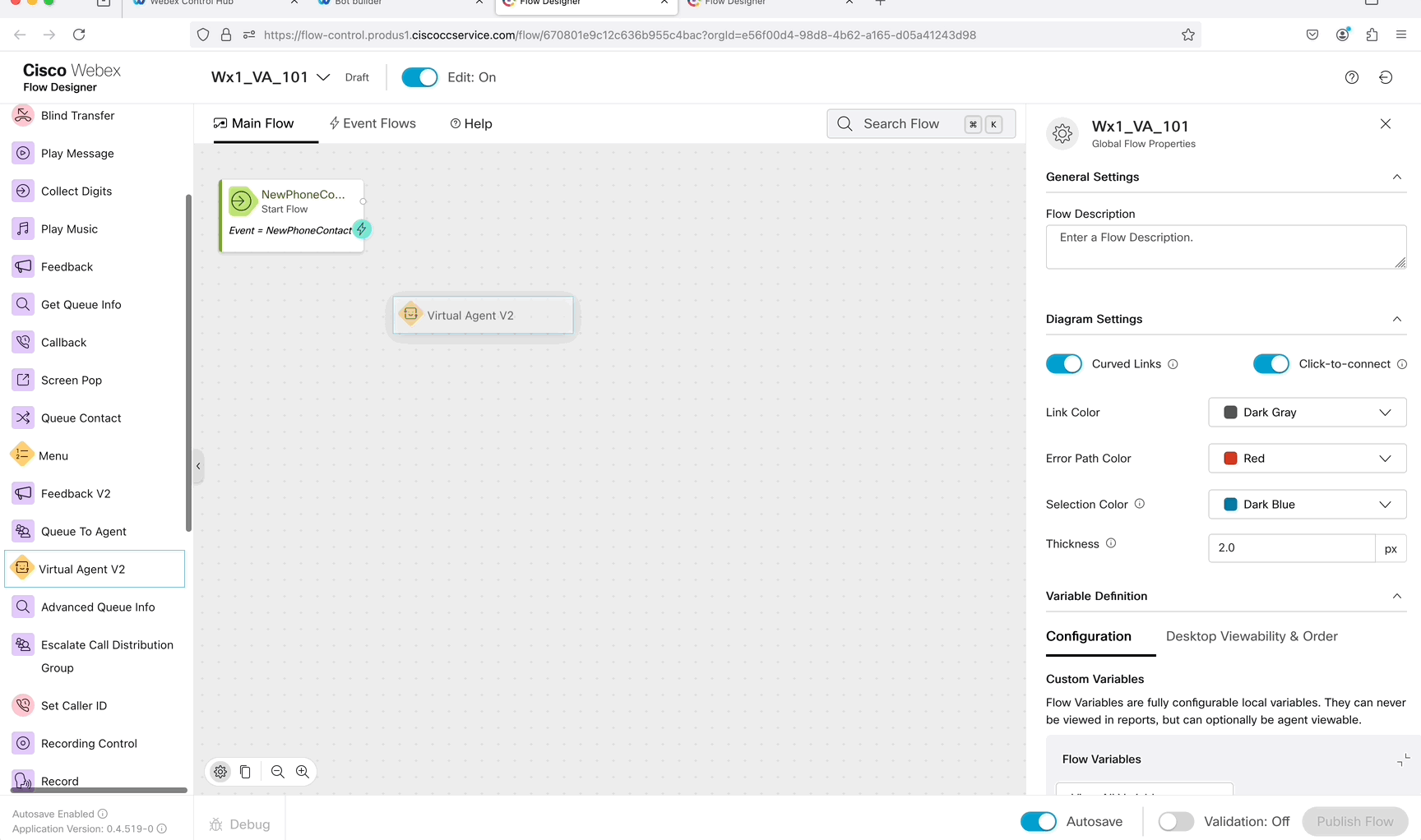
Task: Disable the Curved Links toggle
Action: pos(1063,364)
